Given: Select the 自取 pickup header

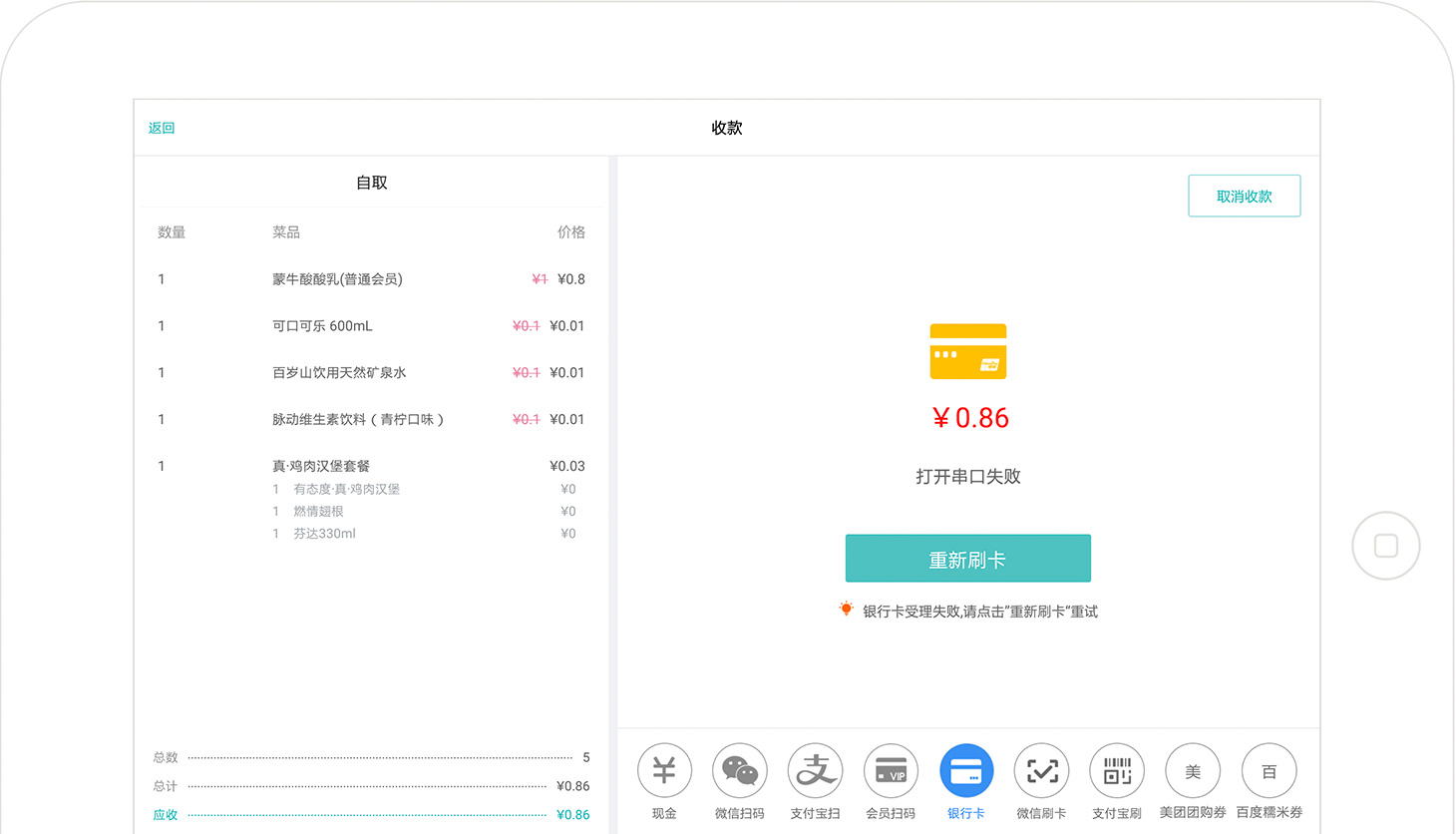Looking at the screenshot, I should click(x=372, y=183).
